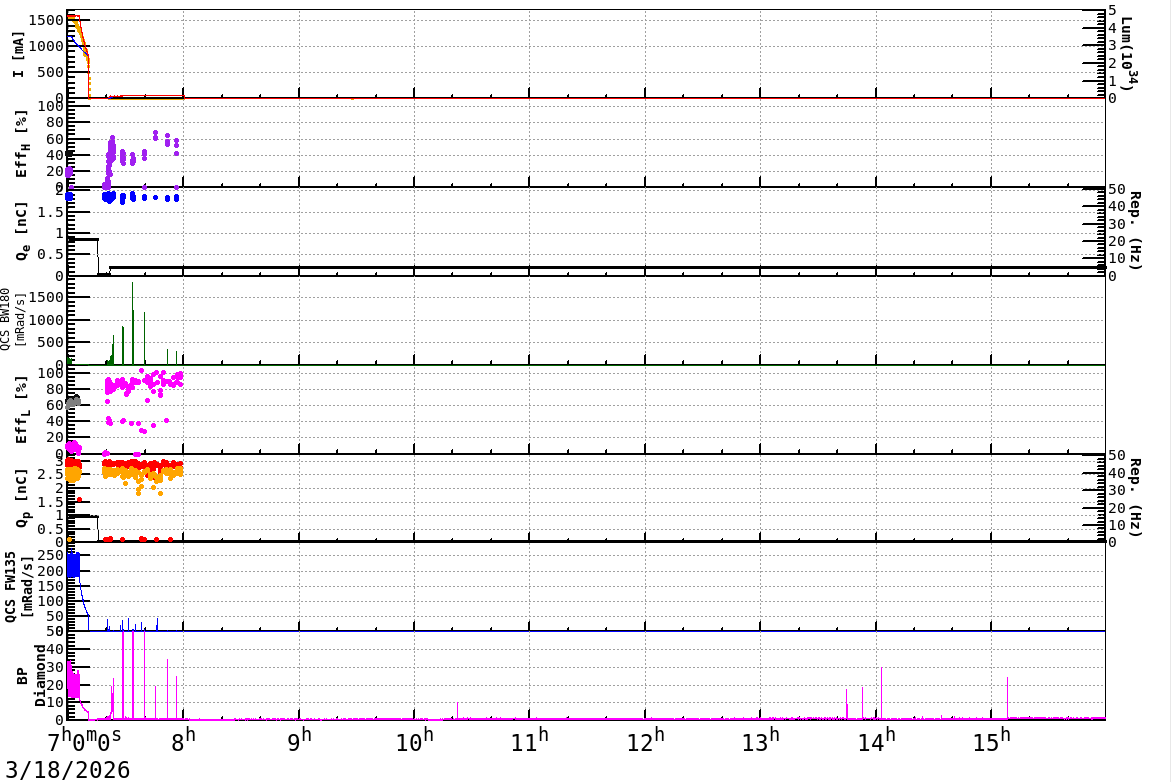Click the 12h time axis label
Screen dimensions: 1172x782
[646, 739]
